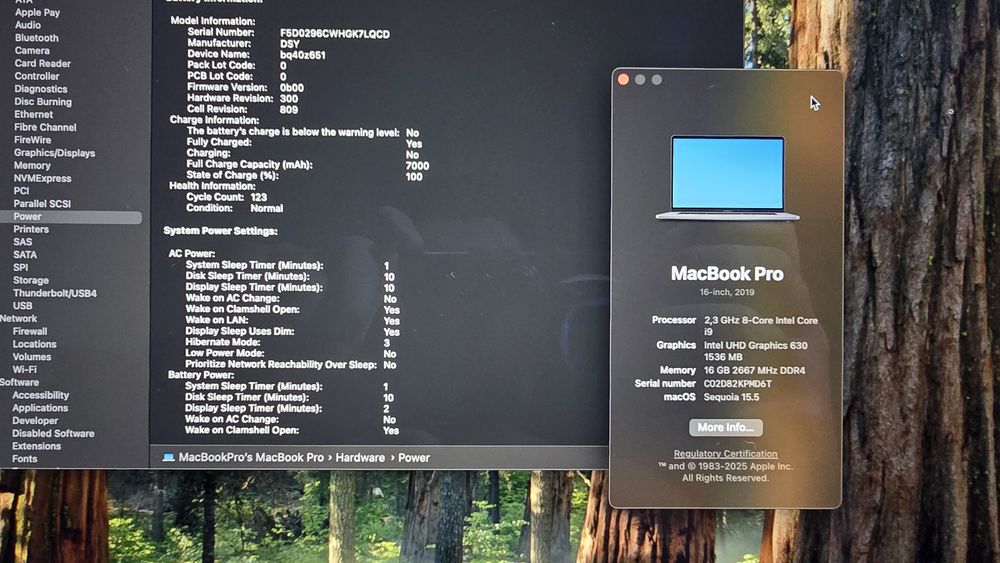This screenshot has width=1000, height=563.
Task: Select Locations under Network
Action: click(x=34, y=344)
